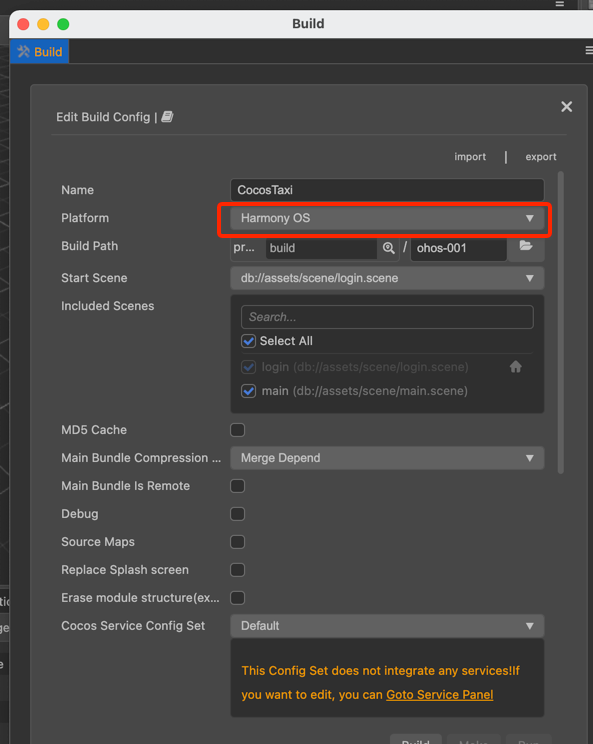Click the Platform dropdown arrow

pos(529,218)
